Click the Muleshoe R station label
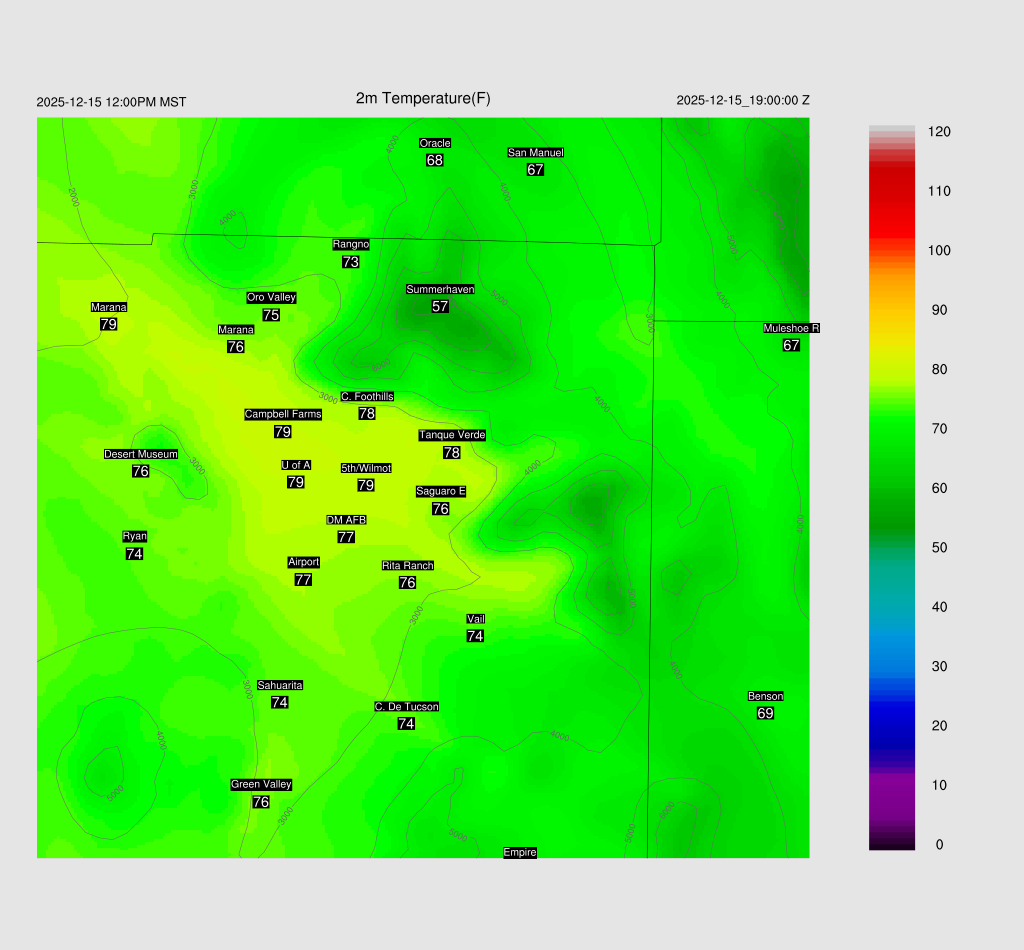 (791, 328)
